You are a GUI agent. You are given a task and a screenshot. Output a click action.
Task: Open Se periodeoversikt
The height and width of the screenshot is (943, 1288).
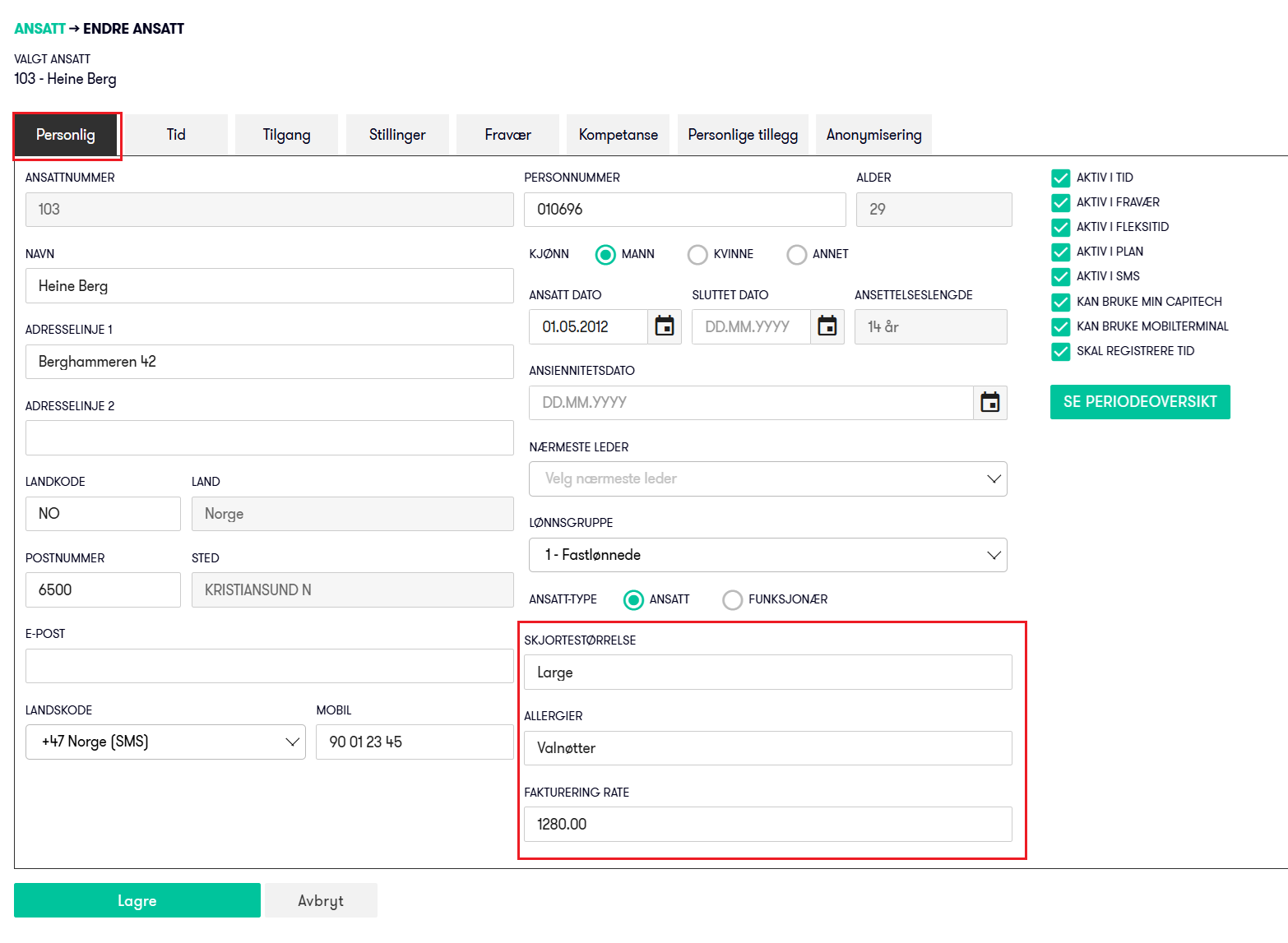1140,402
